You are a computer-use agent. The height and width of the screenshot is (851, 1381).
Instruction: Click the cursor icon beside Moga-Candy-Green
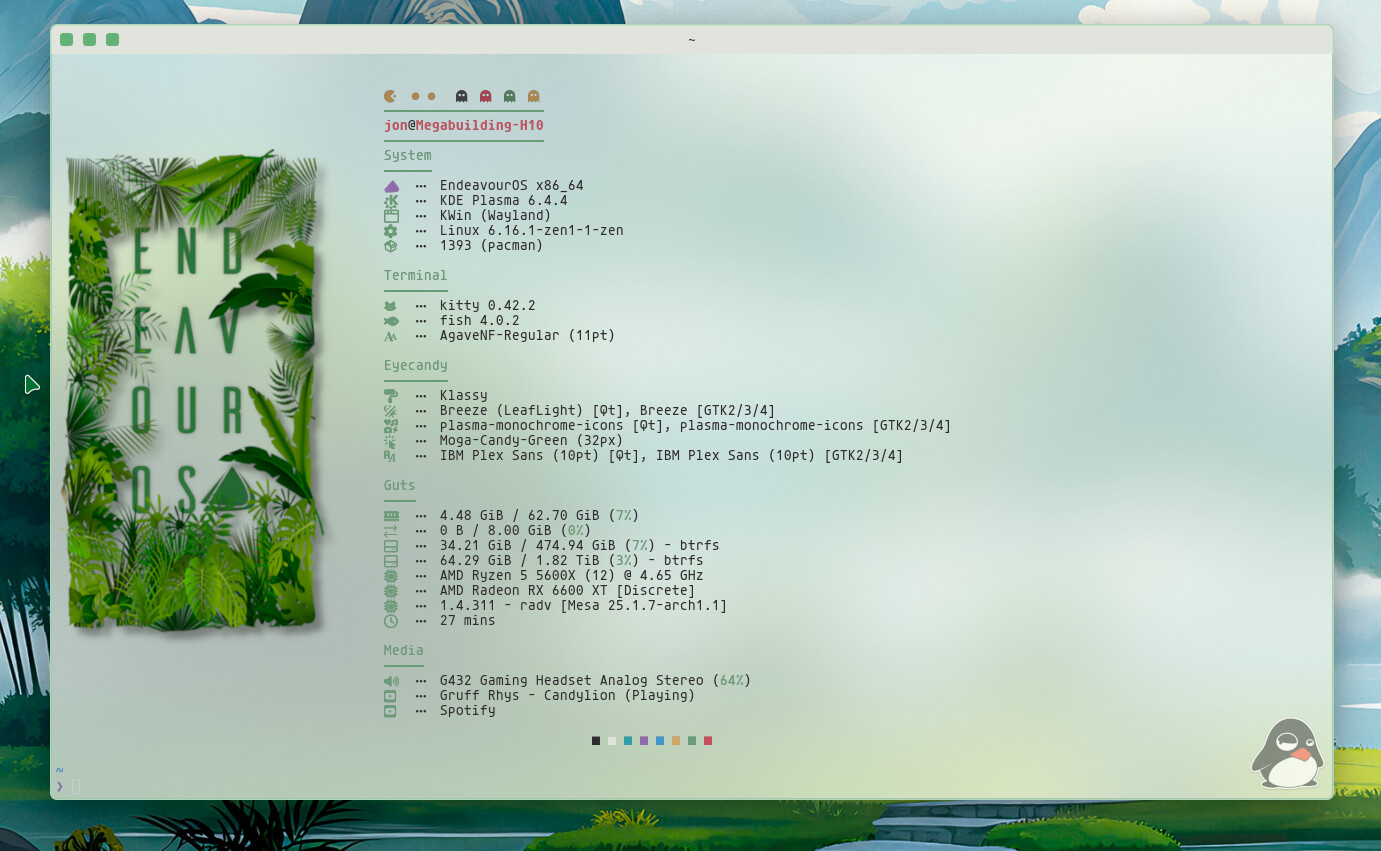[391, 440]
